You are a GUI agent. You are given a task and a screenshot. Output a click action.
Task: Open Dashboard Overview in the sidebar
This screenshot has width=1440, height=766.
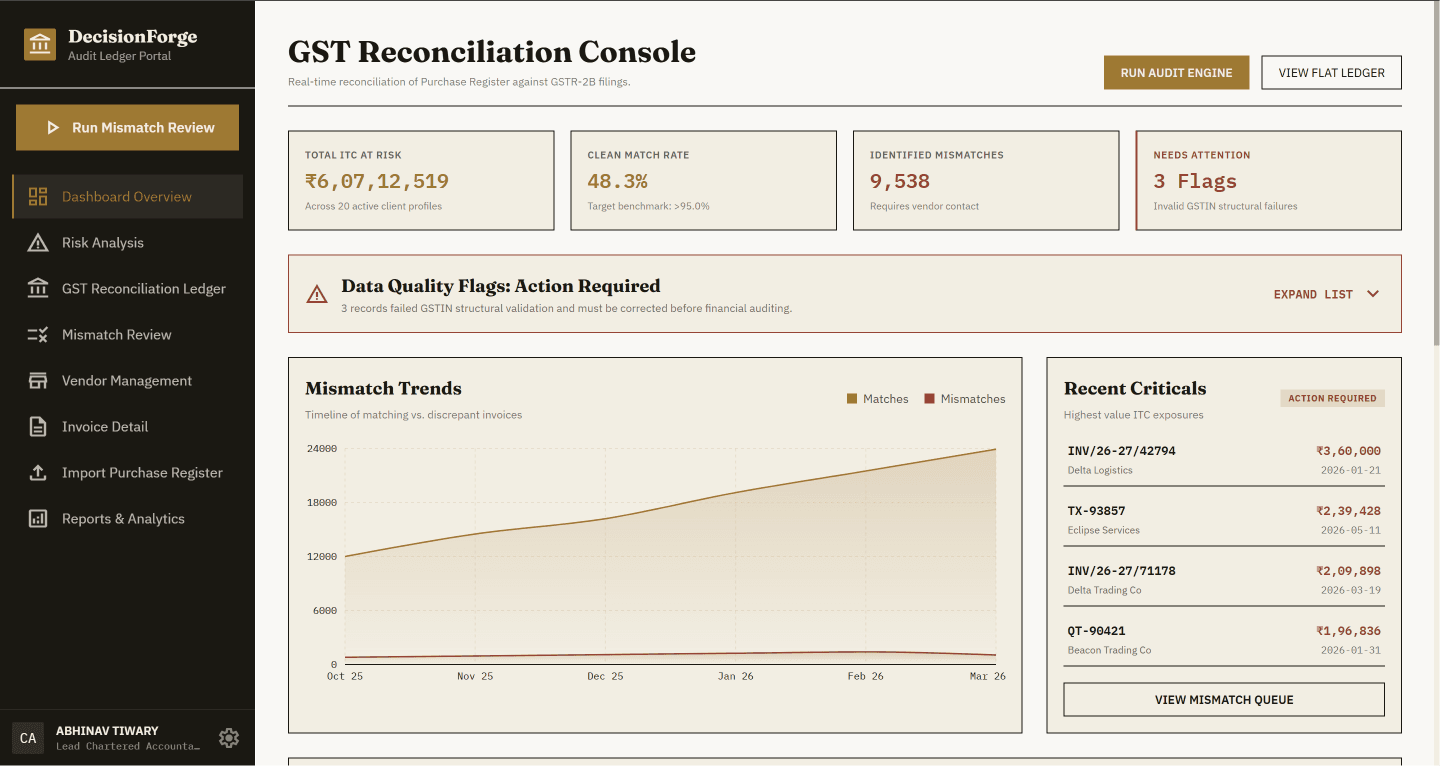[x=127, y=197]
